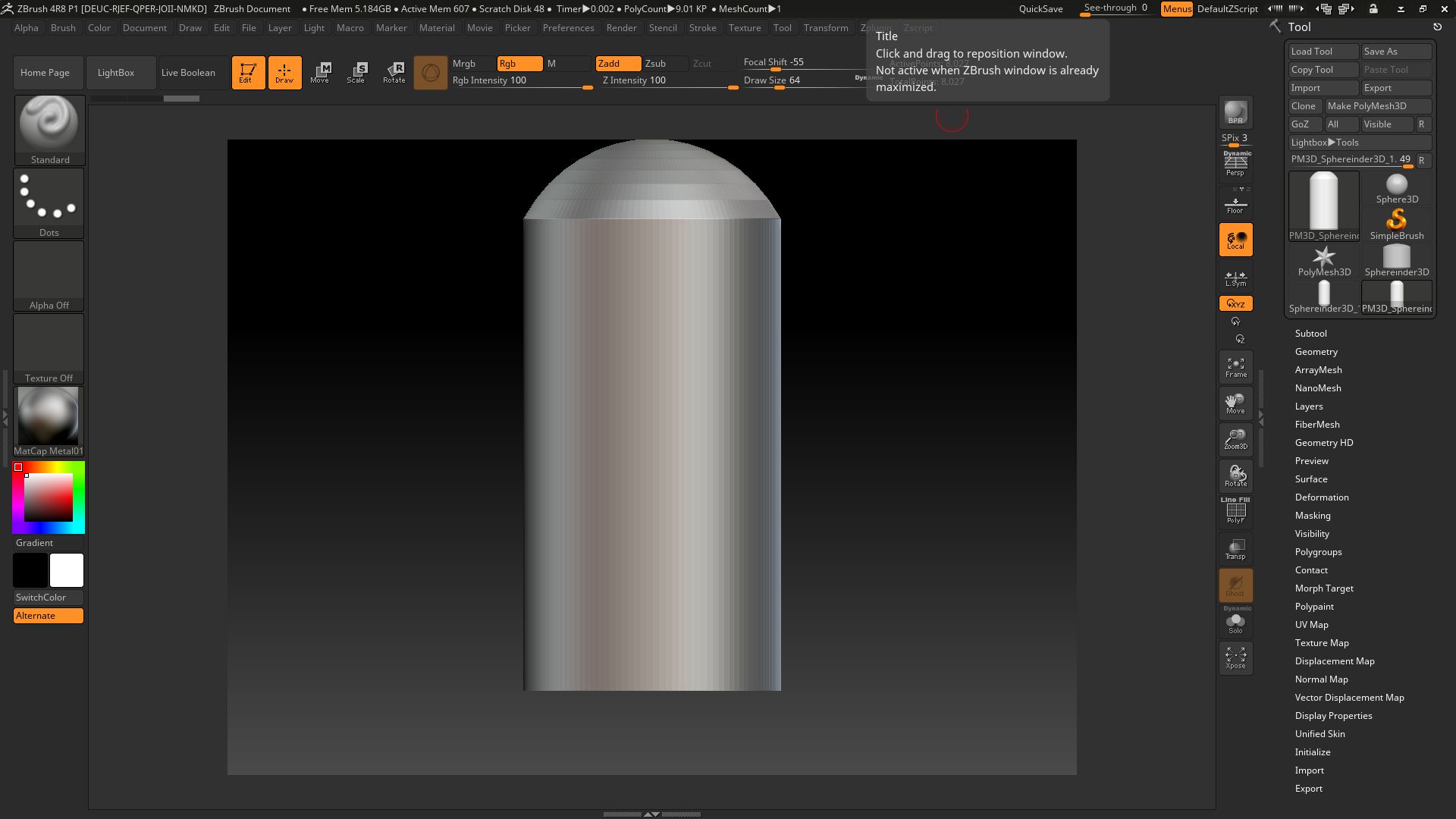Screen dimensions: 1456x819
Task: Toggle Solo mode icon
Action: coord(1235,622)
